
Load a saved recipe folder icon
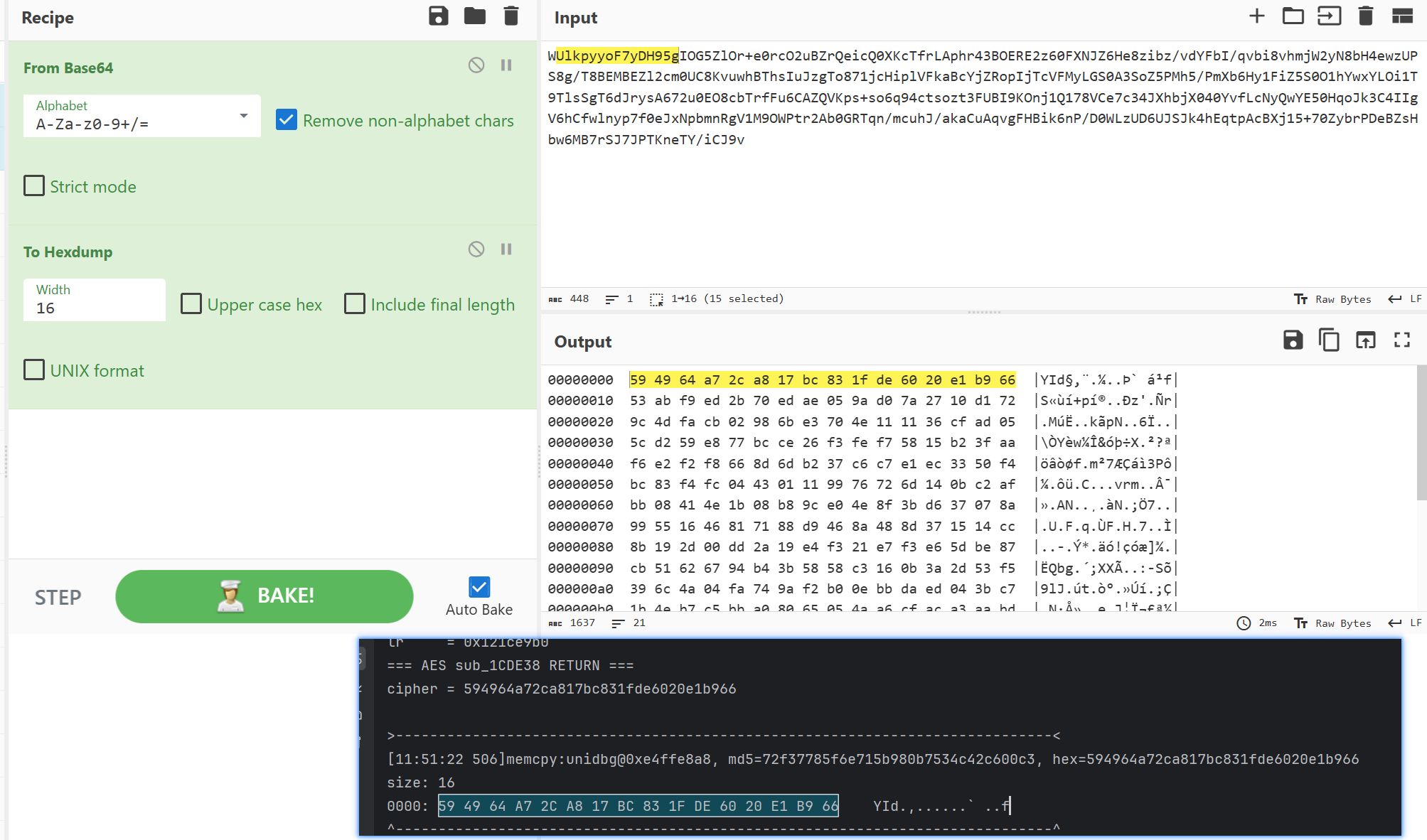[474, 16]
